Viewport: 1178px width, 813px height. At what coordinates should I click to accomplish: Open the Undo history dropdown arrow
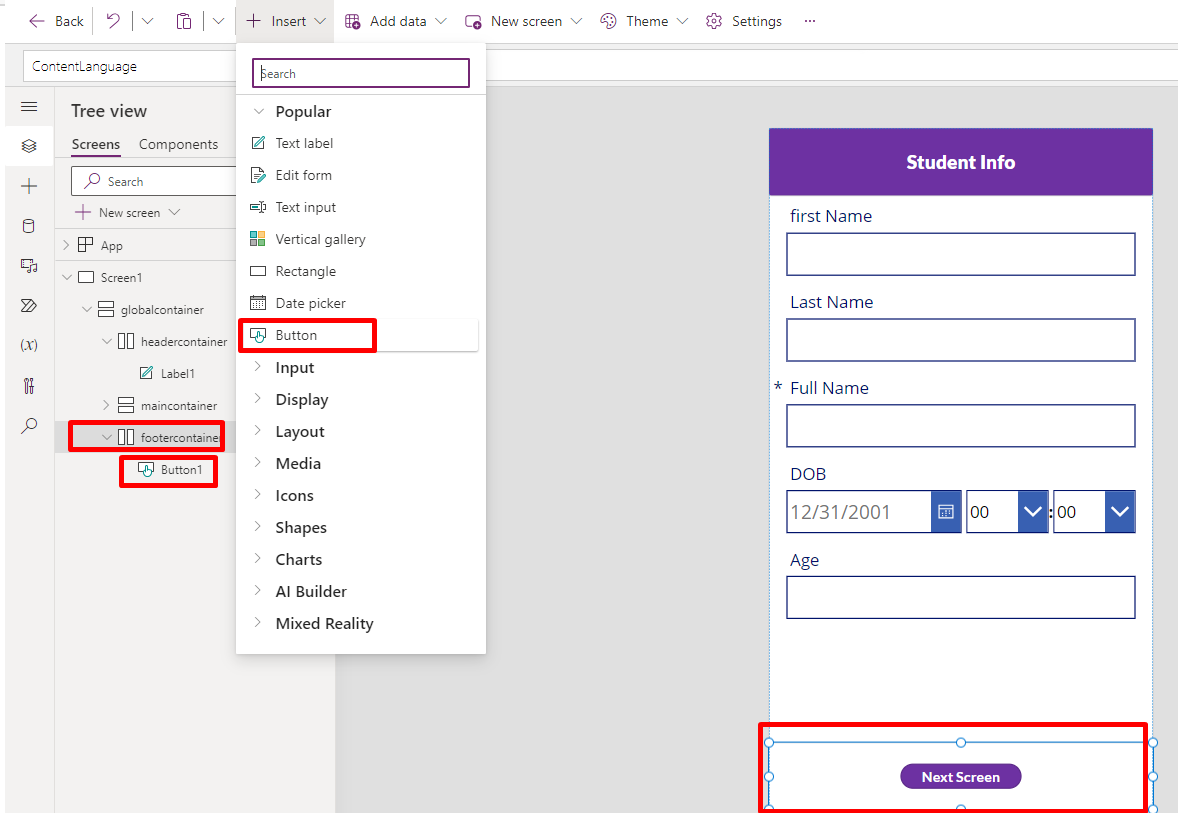(147, 21)
